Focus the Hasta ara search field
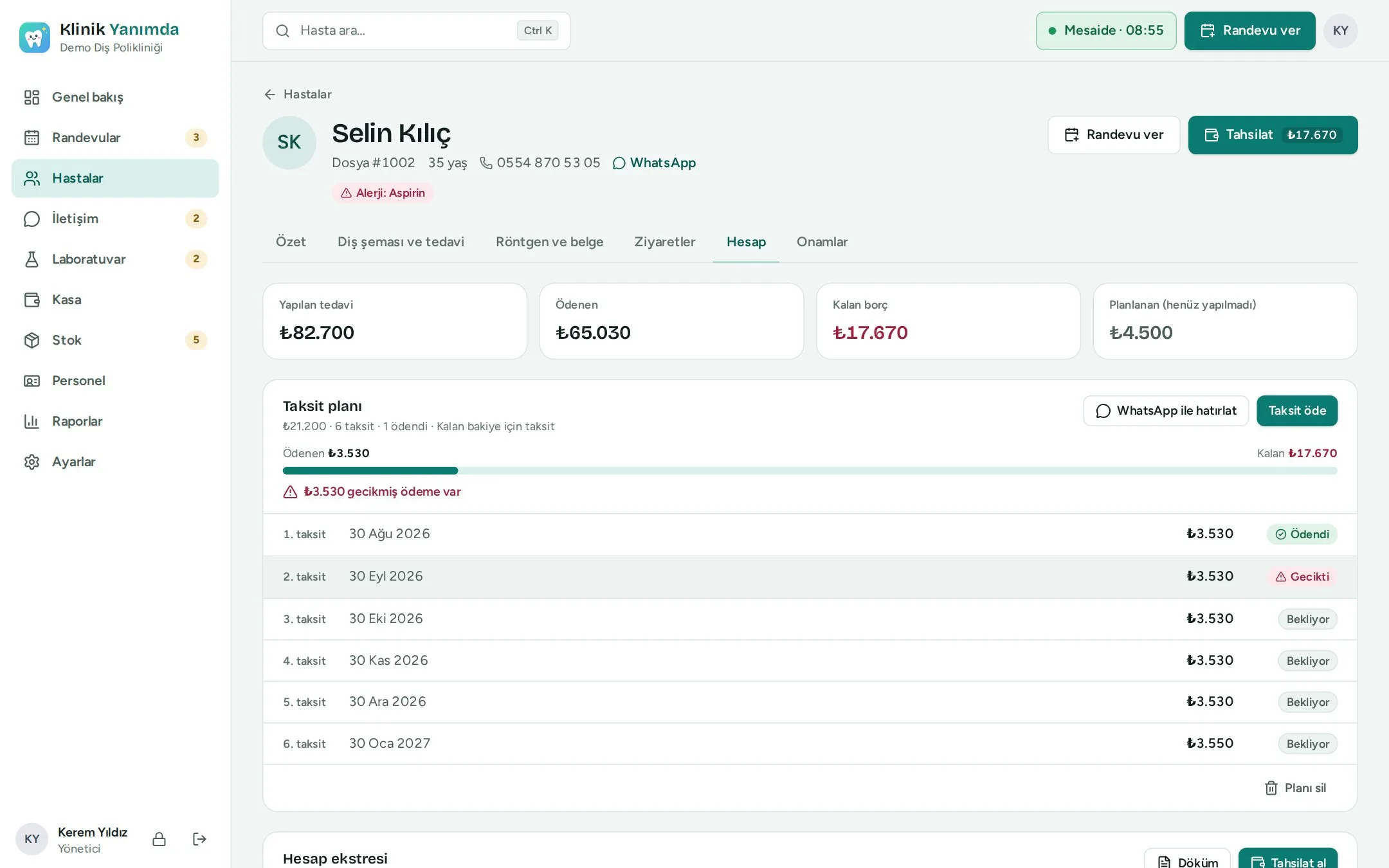1389x868 pixels. [417, 31]
